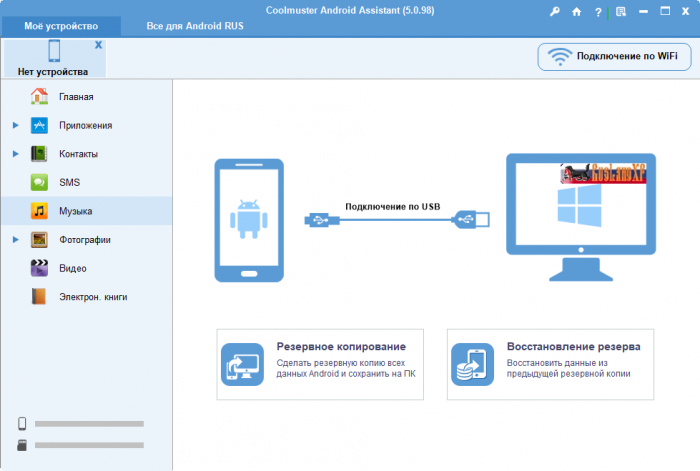Click the Электрон. книги book icon

click(x=39, y=297)
